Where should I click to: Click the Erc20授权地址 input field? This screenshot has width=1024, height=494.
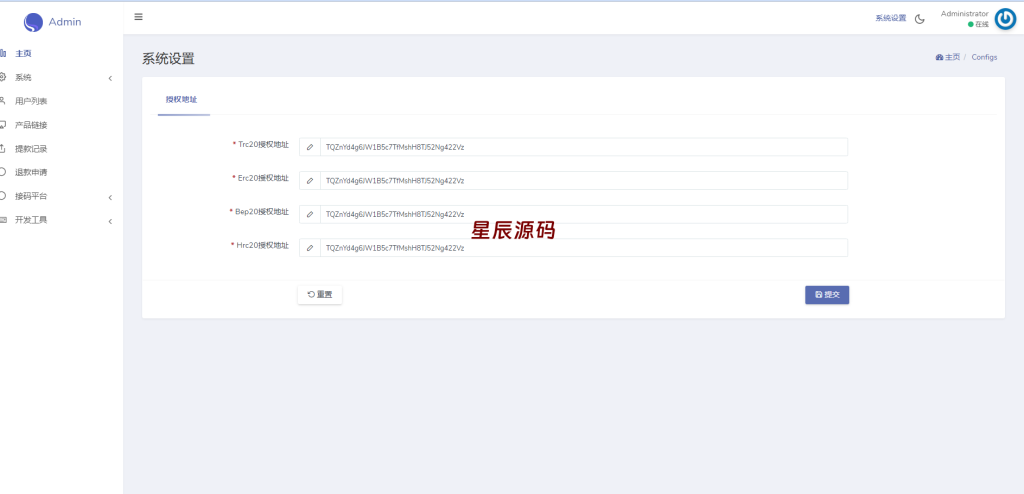pyautogui.click(x=584, y=180)
